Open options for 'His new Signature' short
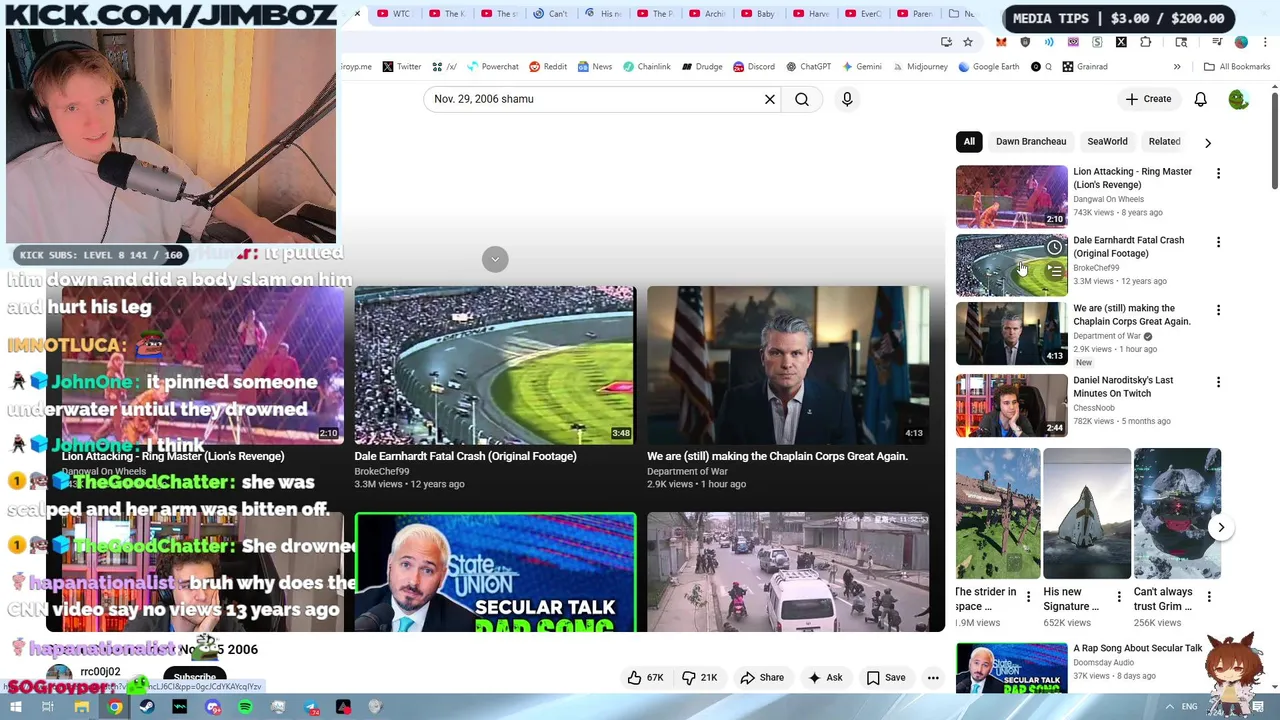This screenshot has height=720, width=1280. pos(1119,597)
